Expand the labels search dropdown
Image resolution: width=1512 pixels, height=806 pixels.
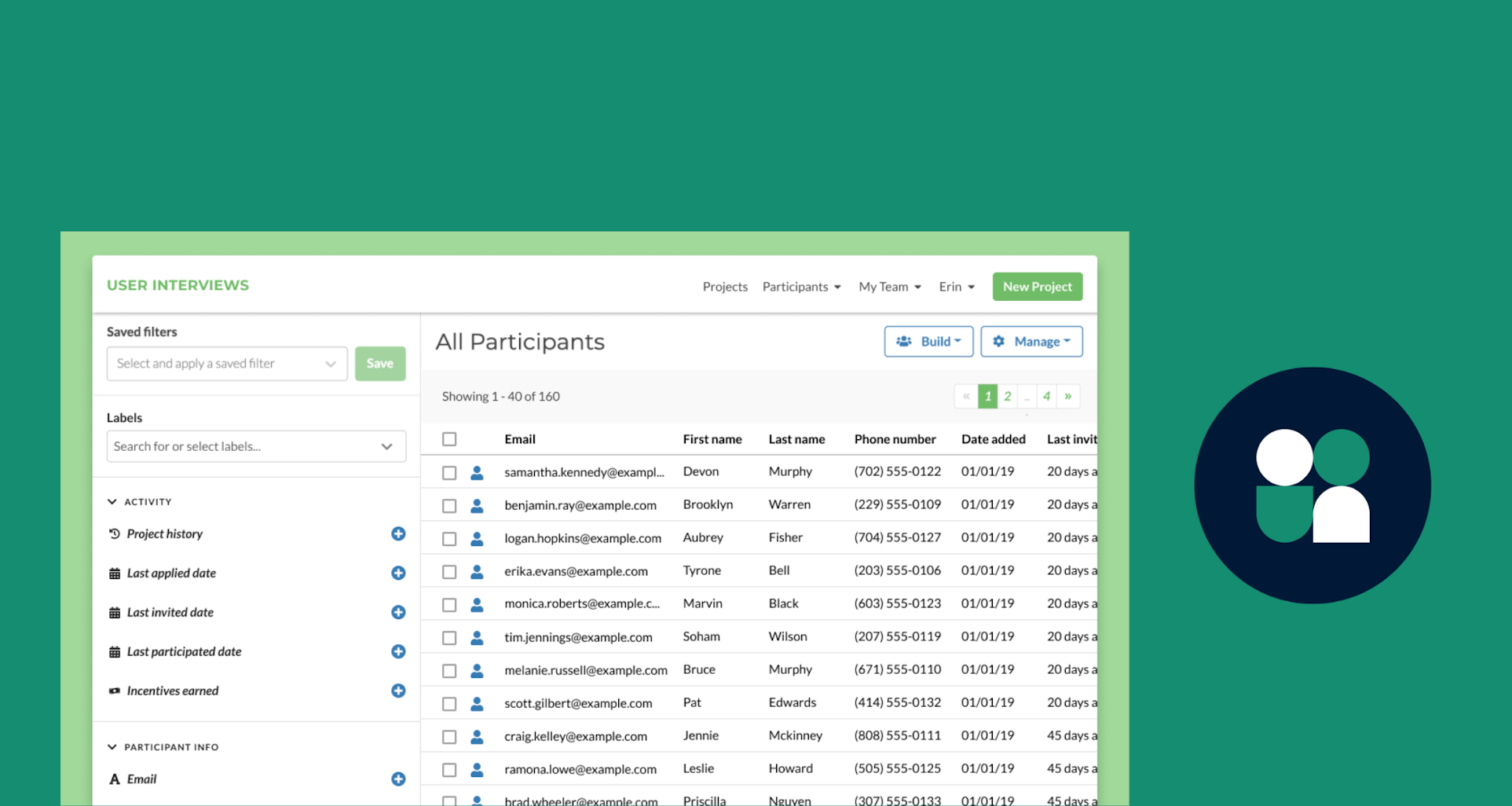(386, 446)
